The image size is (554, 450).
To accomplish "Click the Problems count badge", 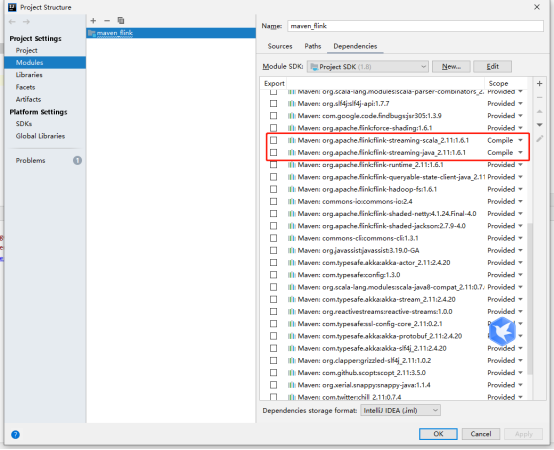I will pyautogui.click(x=77, y=161).
